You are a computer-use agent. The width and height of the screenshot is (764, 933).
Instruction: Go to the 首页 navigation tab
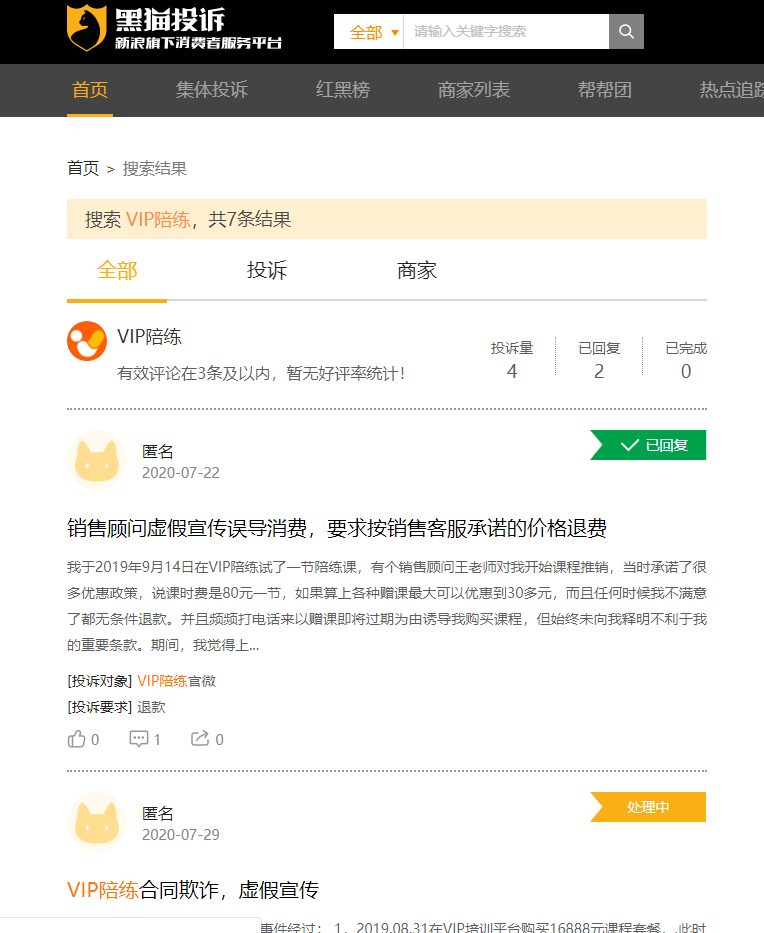coord(90,90)
